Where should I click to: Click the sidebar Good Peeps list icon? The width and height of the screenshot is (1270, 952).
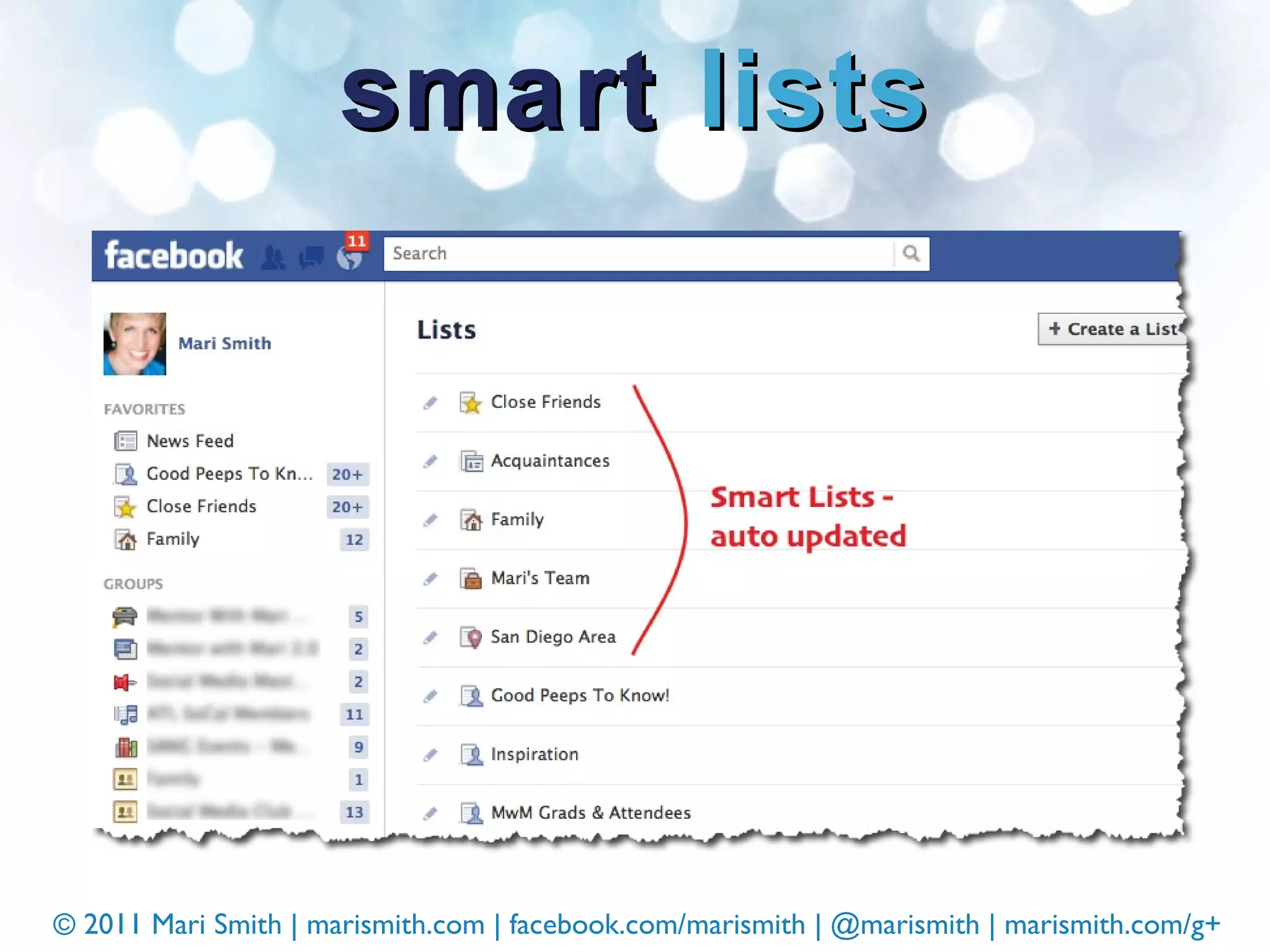tap(126, 474)
